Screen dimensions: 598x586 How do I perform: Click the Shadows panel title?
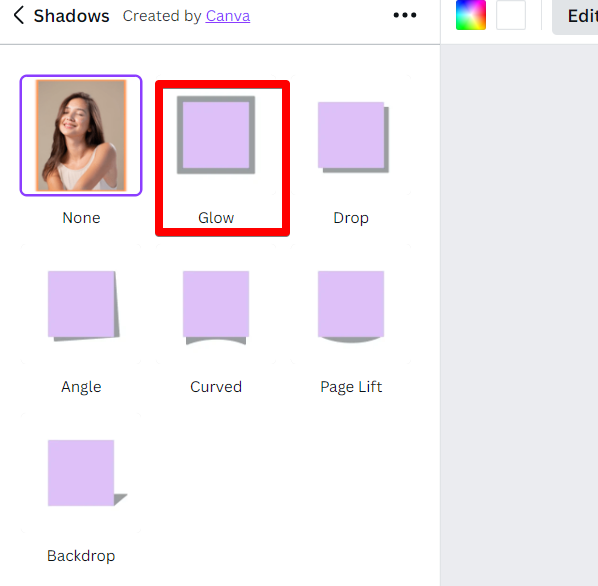(71, 16)
